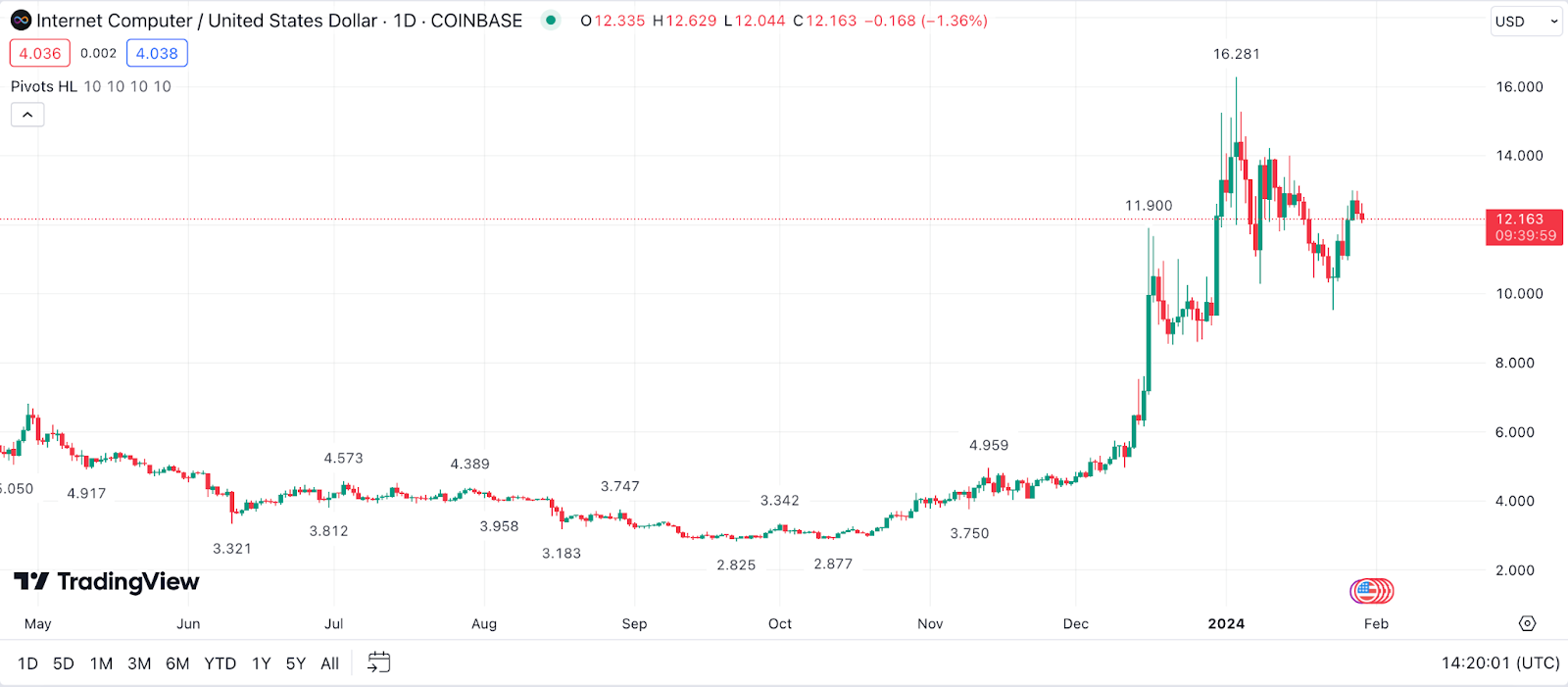This screenshot has height=687, width=1568.
Task: Click the 4.038 buy price button
Action: tap(157, 53)
